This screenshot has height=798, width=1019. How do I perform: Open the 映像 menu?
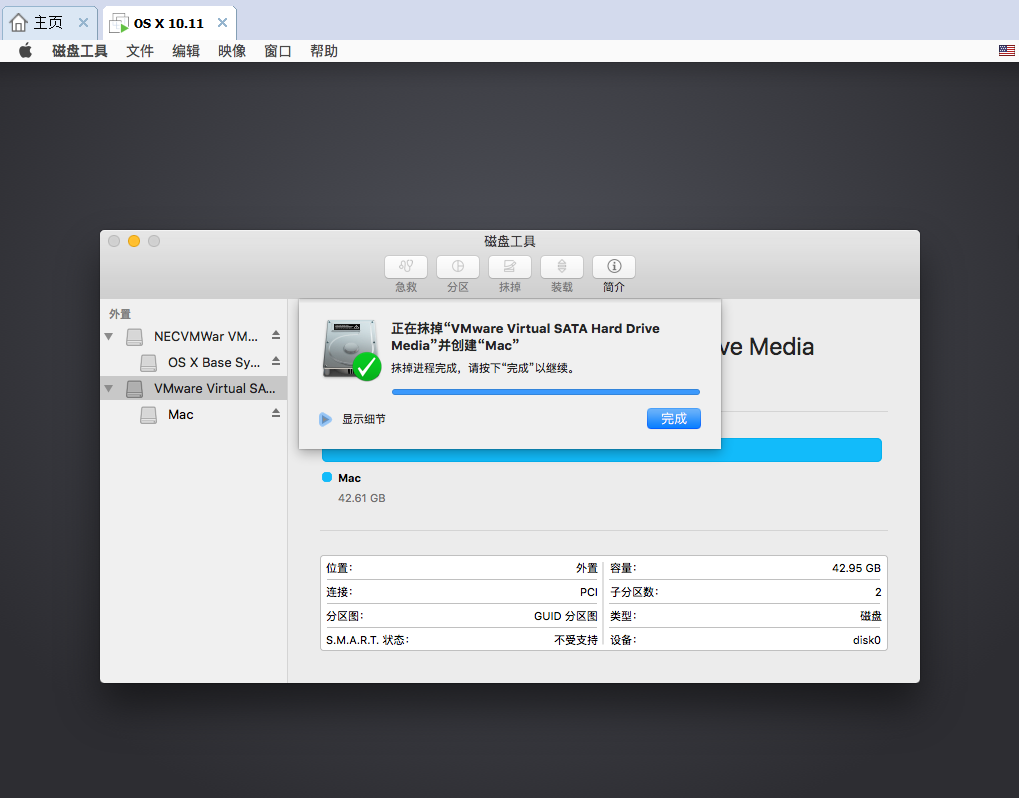pos(232,51)
